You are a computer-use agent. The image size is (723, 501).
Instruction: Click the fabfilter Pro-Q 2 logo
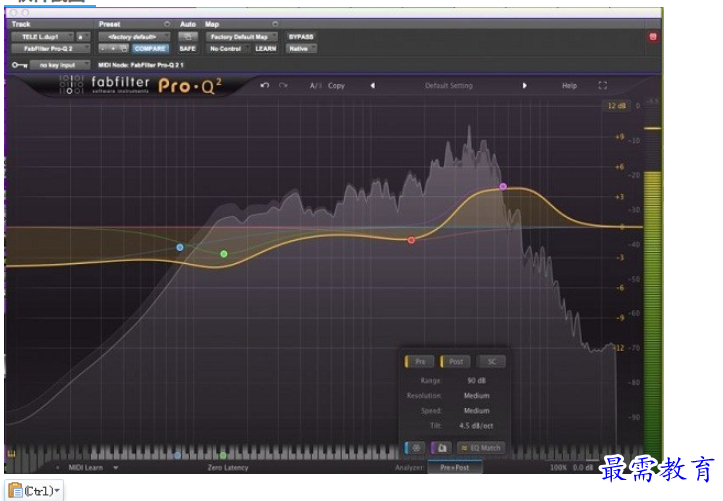pyautogui.click(x=141, y=85)
